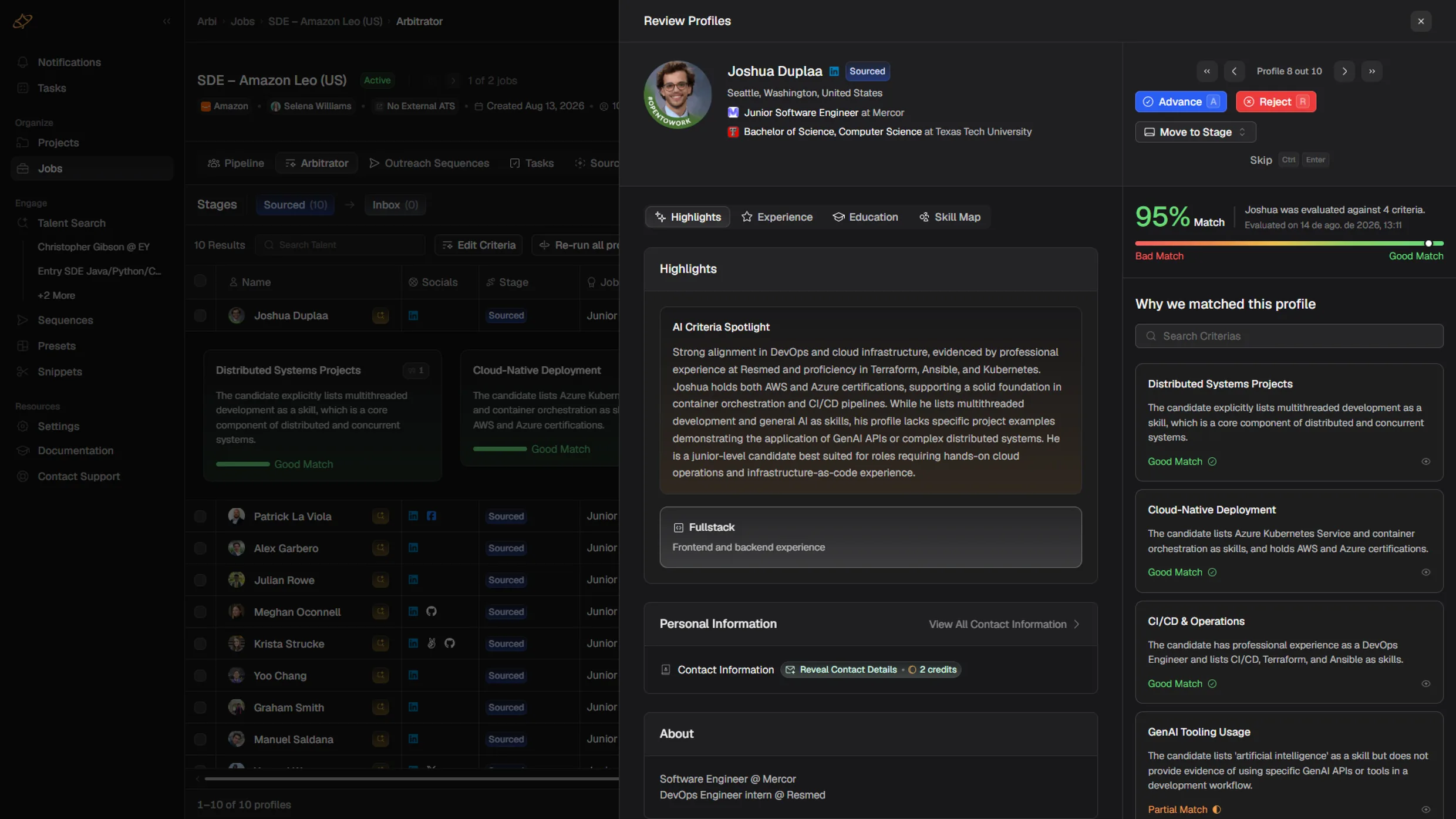This screenshot has width=1456, height=819.
Task: Click the Arbi logo icon
Action: point(22,21)
